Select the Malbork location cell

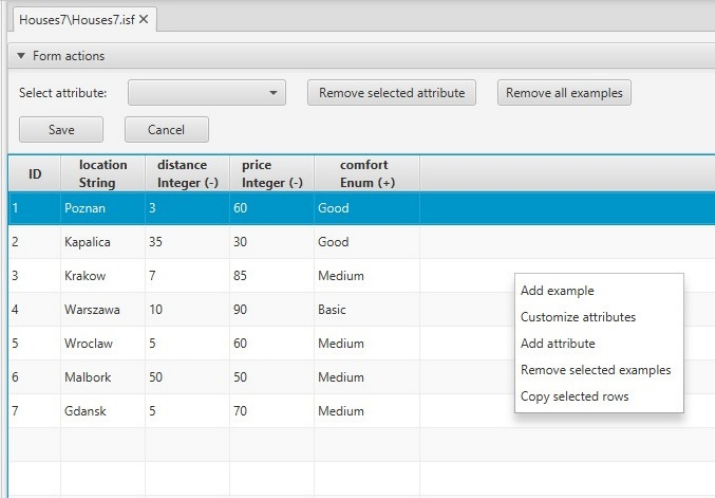(103, 377)
